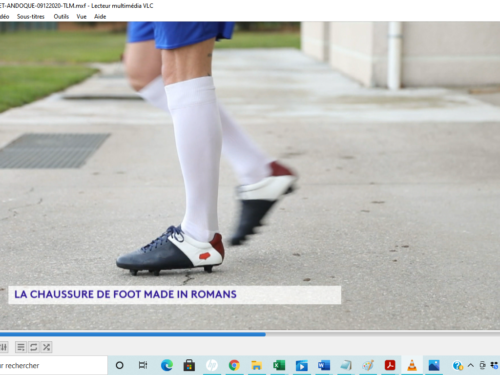Switch to Google Chrome on taskbar
The height and width of the screenshot is (375, 500).
[x=234, y=365]
